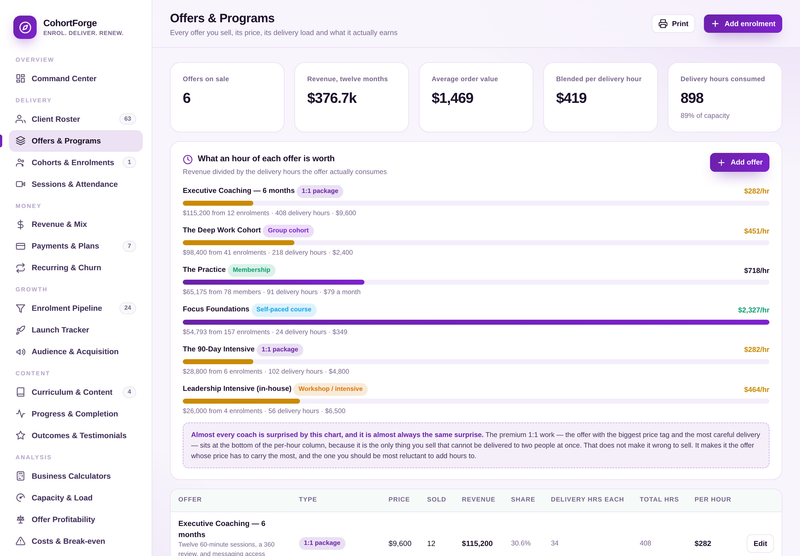Screen dimensions: 800x556
Task: Click the 24 badge on Enrolment Pipeline
Action: [x=128, y=308]
